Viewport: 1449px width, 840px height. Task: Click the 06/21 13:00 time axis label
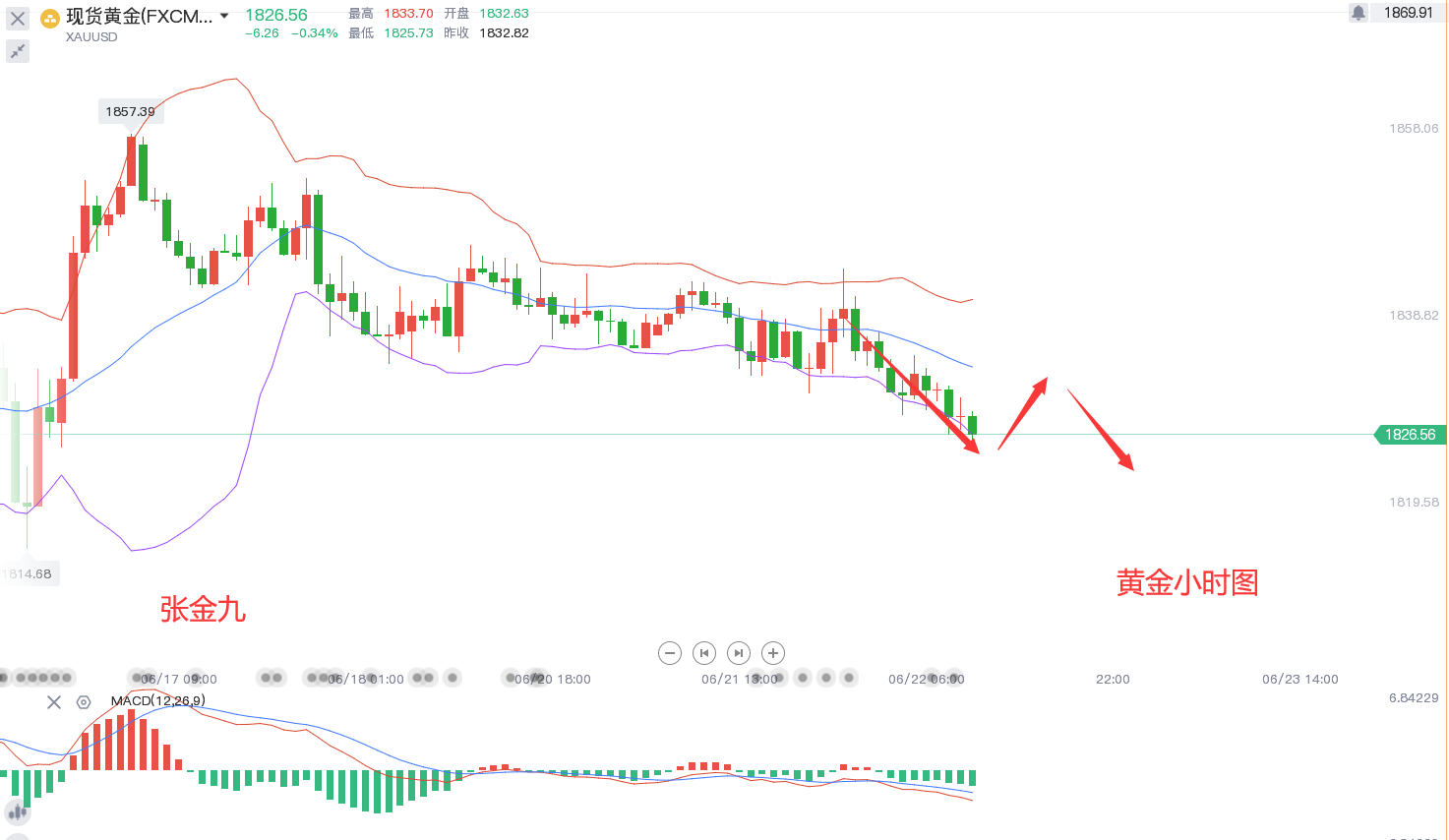[x=740, y=680]
